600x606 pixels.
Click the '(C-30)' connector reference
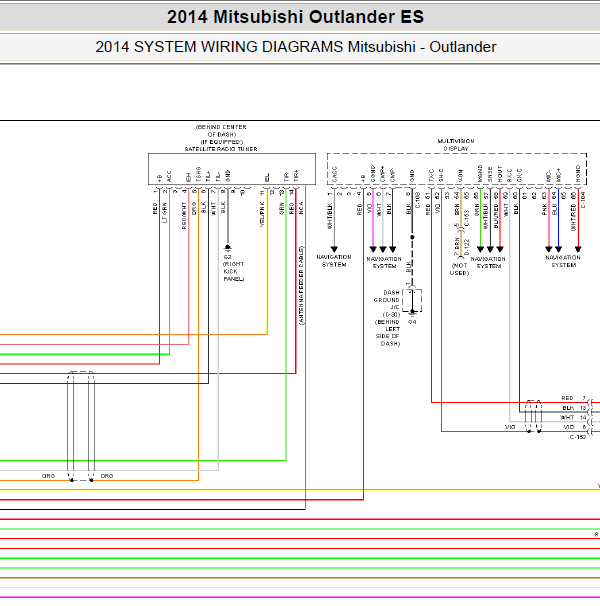click(x=391, y=315)
